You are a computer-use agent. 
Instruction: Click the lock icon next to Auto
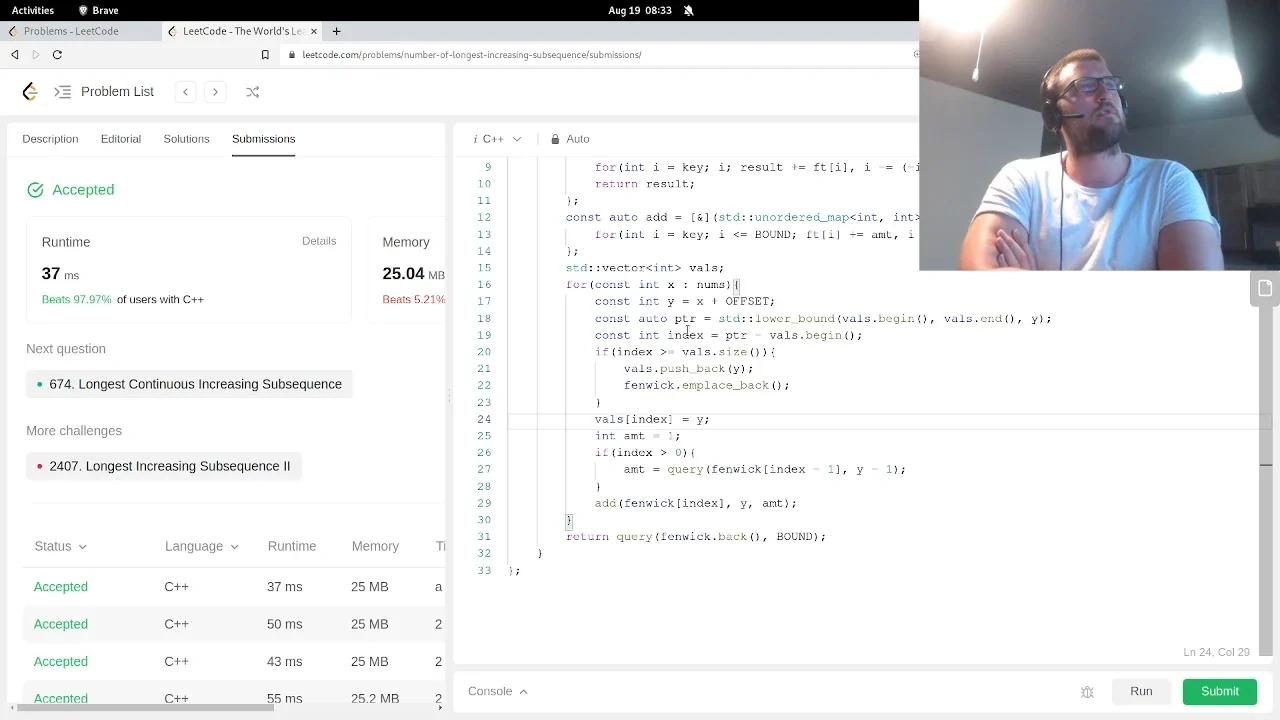[556, 139]
